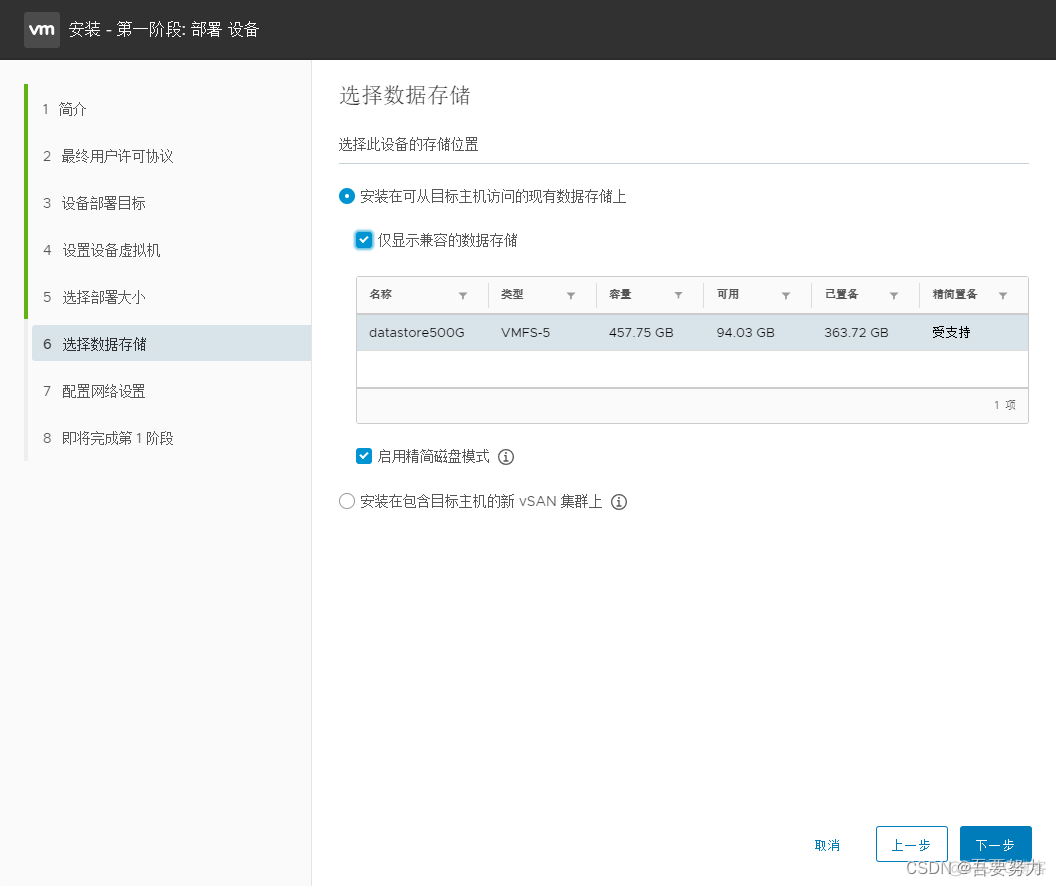Go to step 2 最终用户许可协议
Viewport: 1056px width, 886px height.
point(108,156)
